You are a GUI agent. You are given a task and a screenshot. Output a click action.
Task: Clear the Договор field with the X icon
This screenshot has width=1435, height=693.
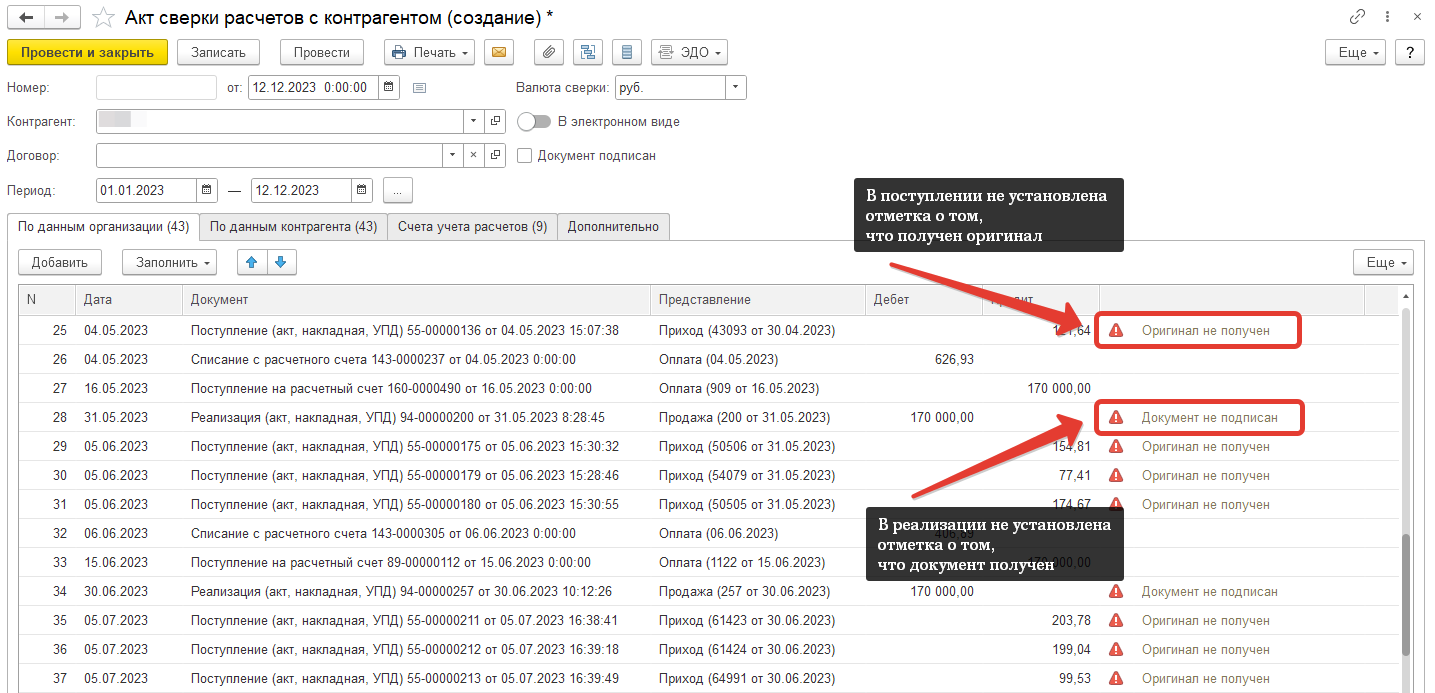[x=474, y=155]
